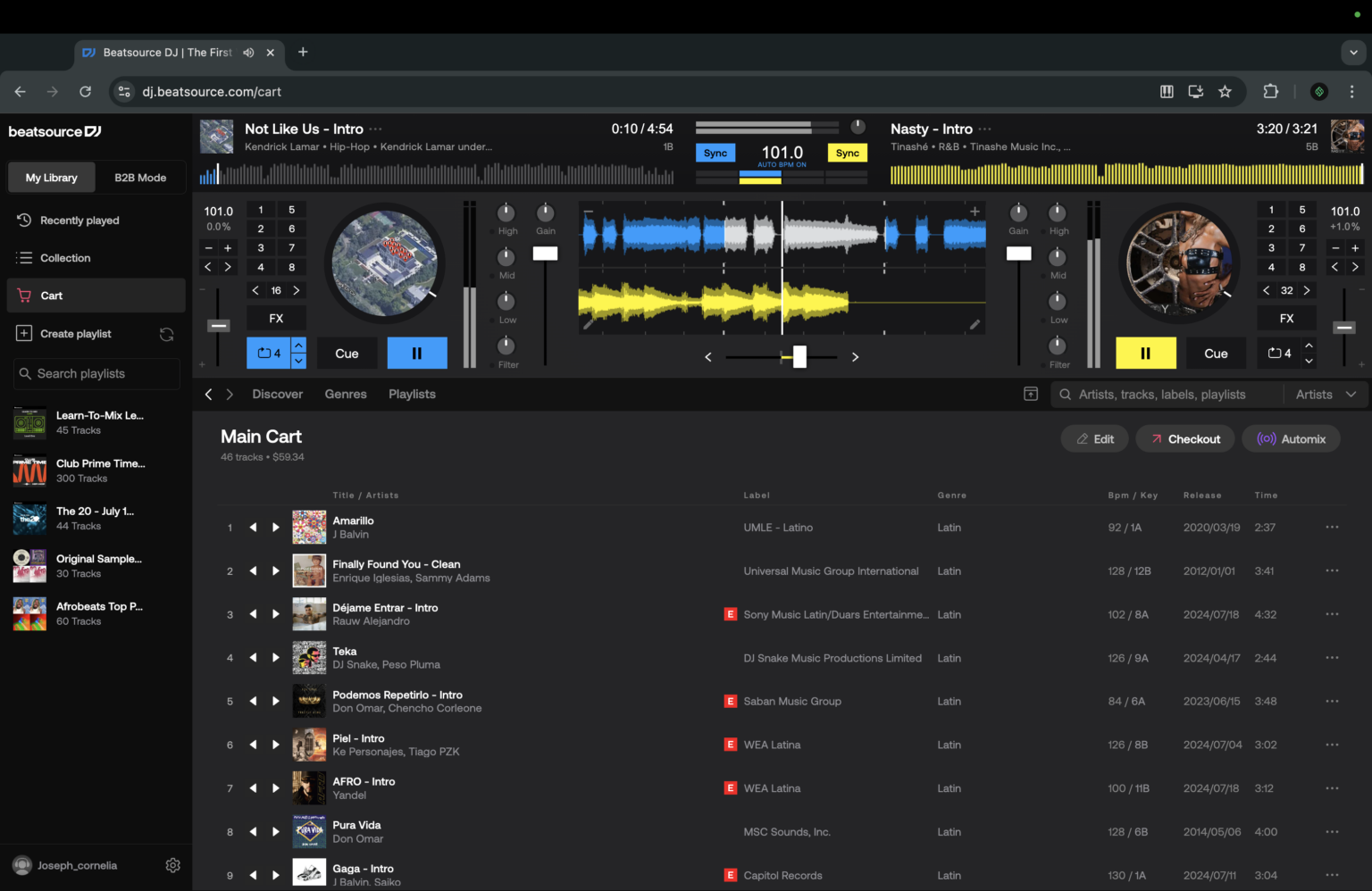Image resolution: width=1372 pixels, height=891 pixels.
Task: Open the settings gear at bottom left
Action: [x=172, y=865]
